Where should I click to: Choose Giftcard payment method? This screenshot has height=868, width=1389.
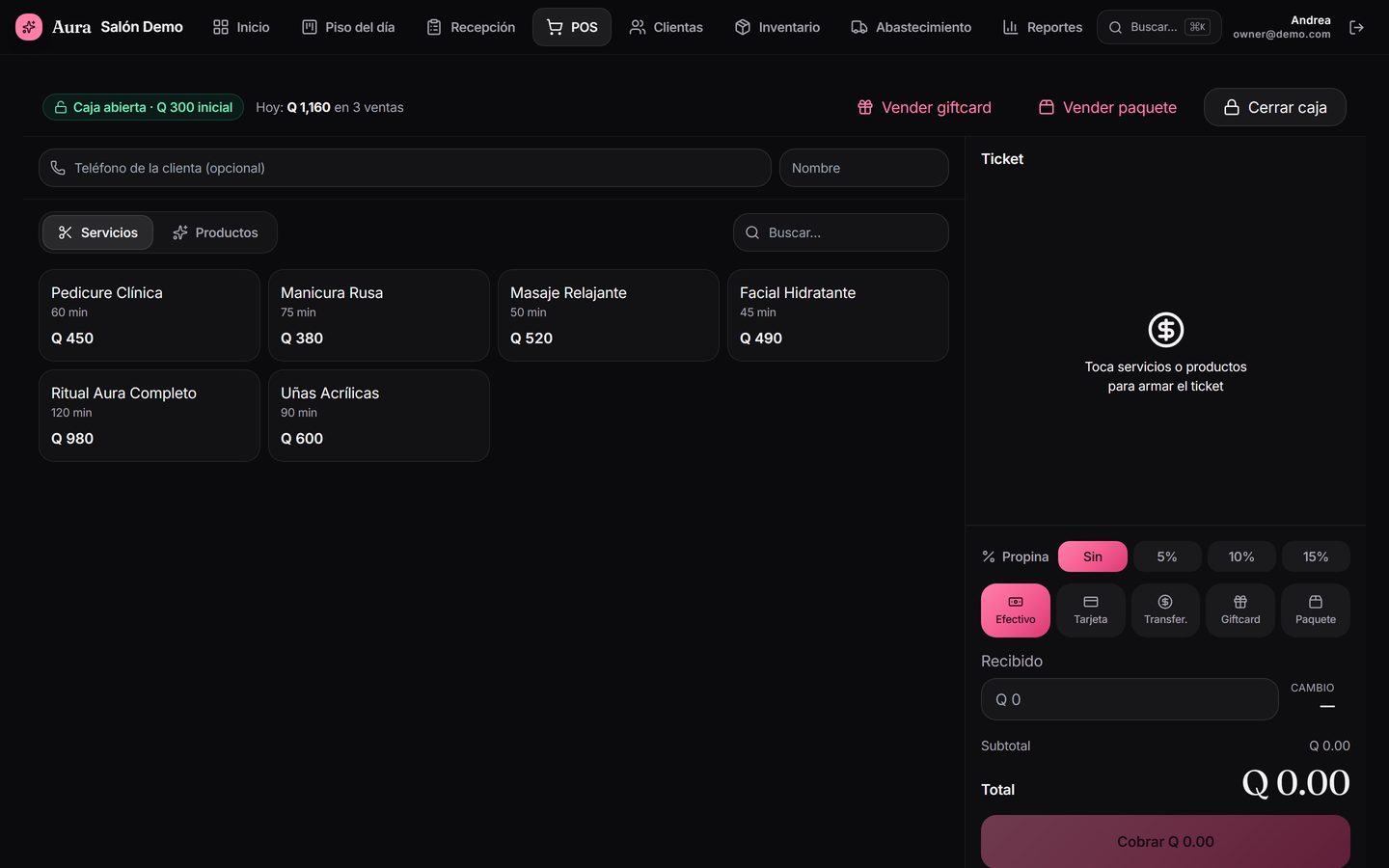(1240, 610)
